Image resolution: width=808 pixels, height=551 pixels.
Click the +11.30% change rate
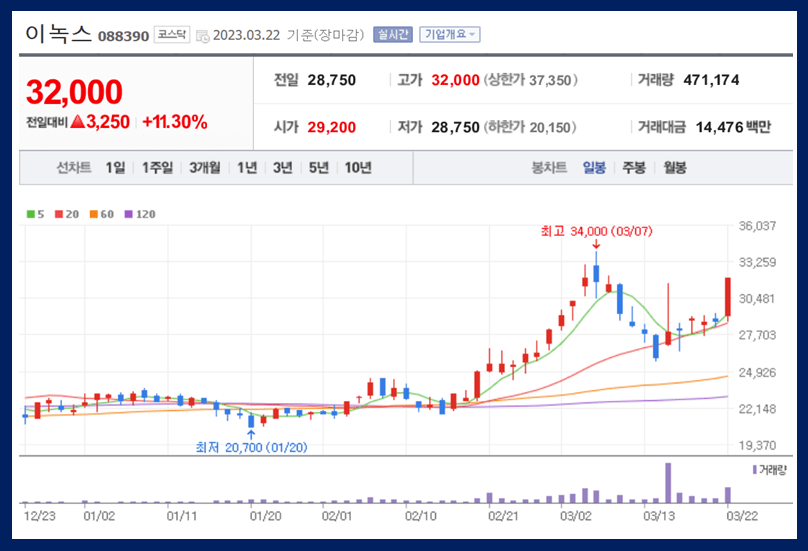pos(175,122)
